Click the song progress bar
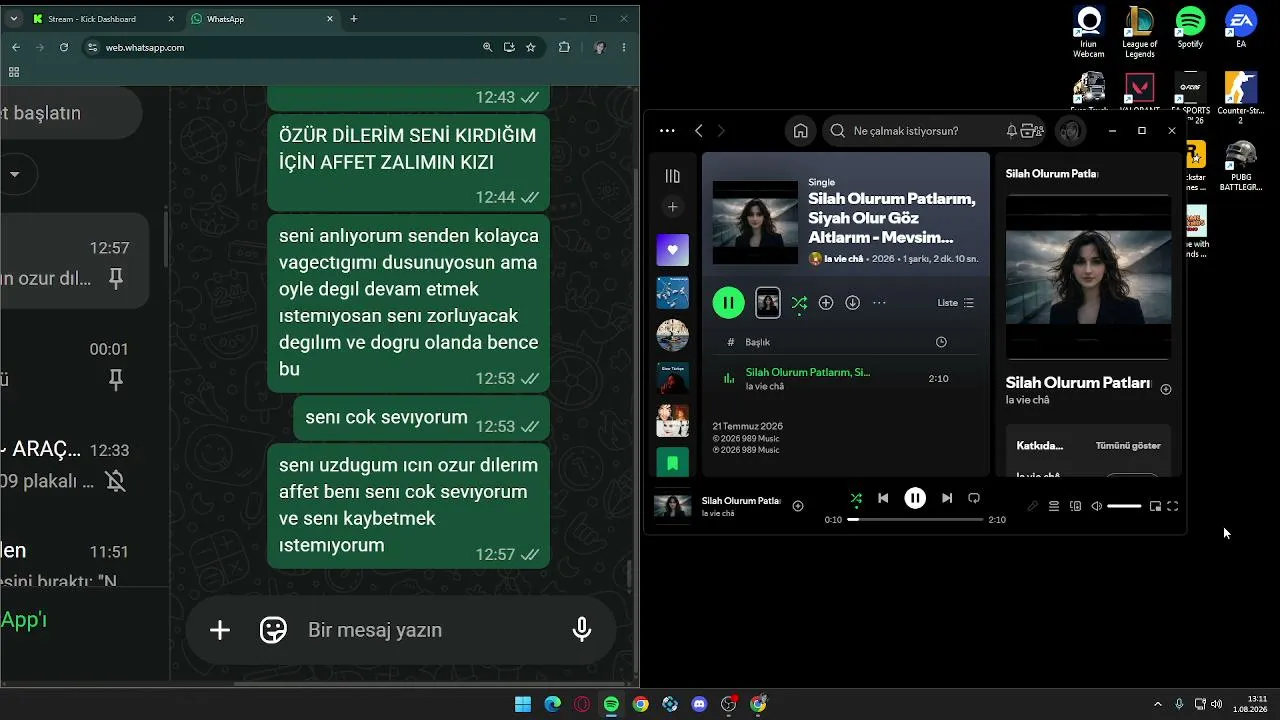The width and height of the screenshot is (1280, 720). click(x=915, y=520)
